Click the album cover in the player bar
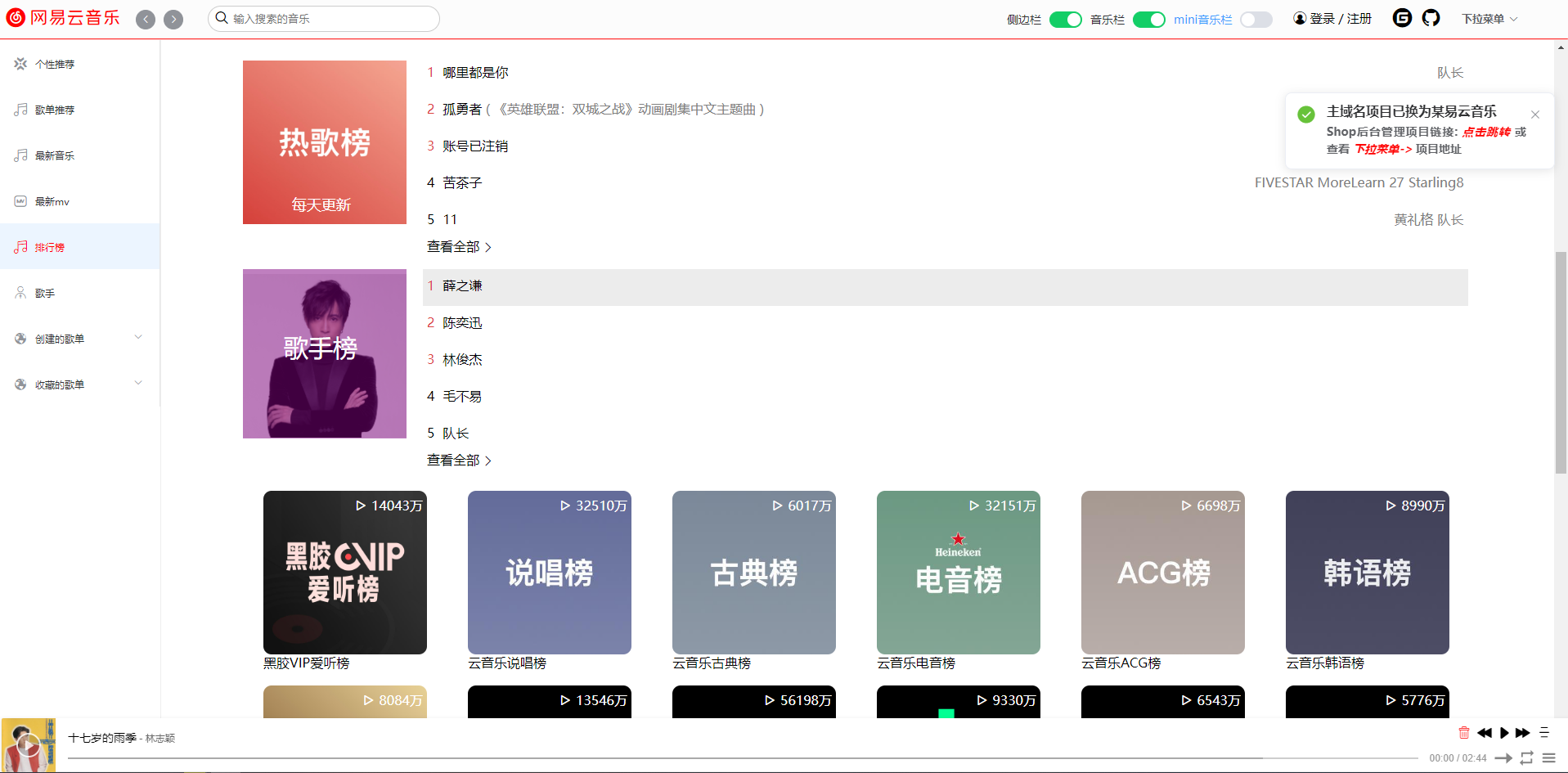This screenshot has height=773, width=1568. click(29, 745)
